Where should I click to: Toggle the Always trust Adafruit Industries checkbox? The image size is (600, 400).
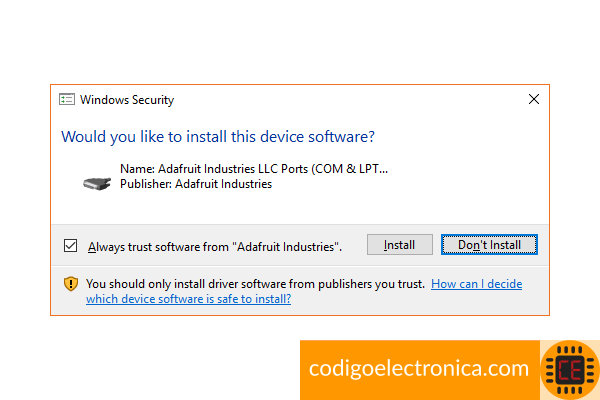(70, 245)
